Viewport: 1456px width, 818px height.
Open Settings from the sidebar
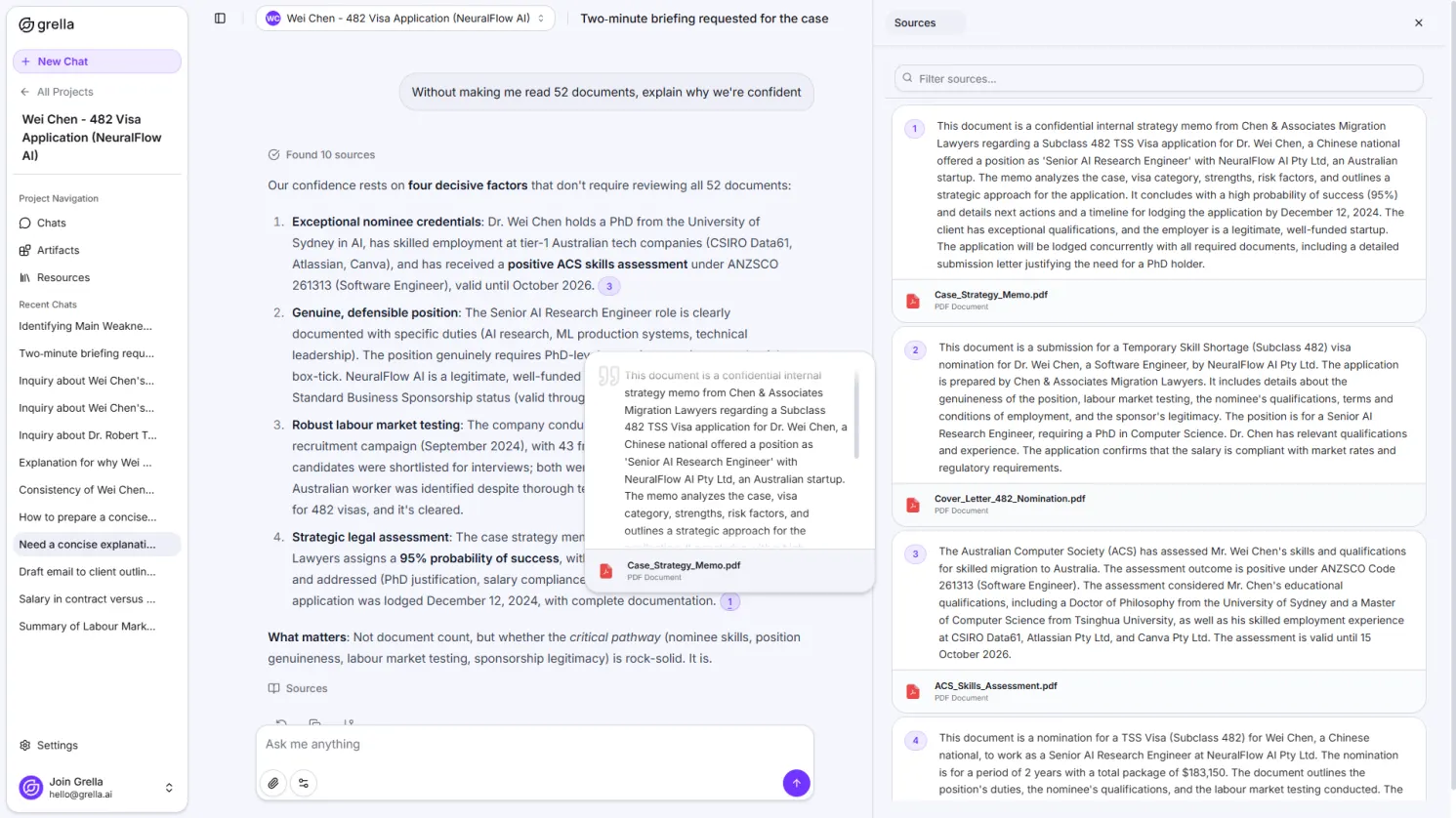point(57,745)
